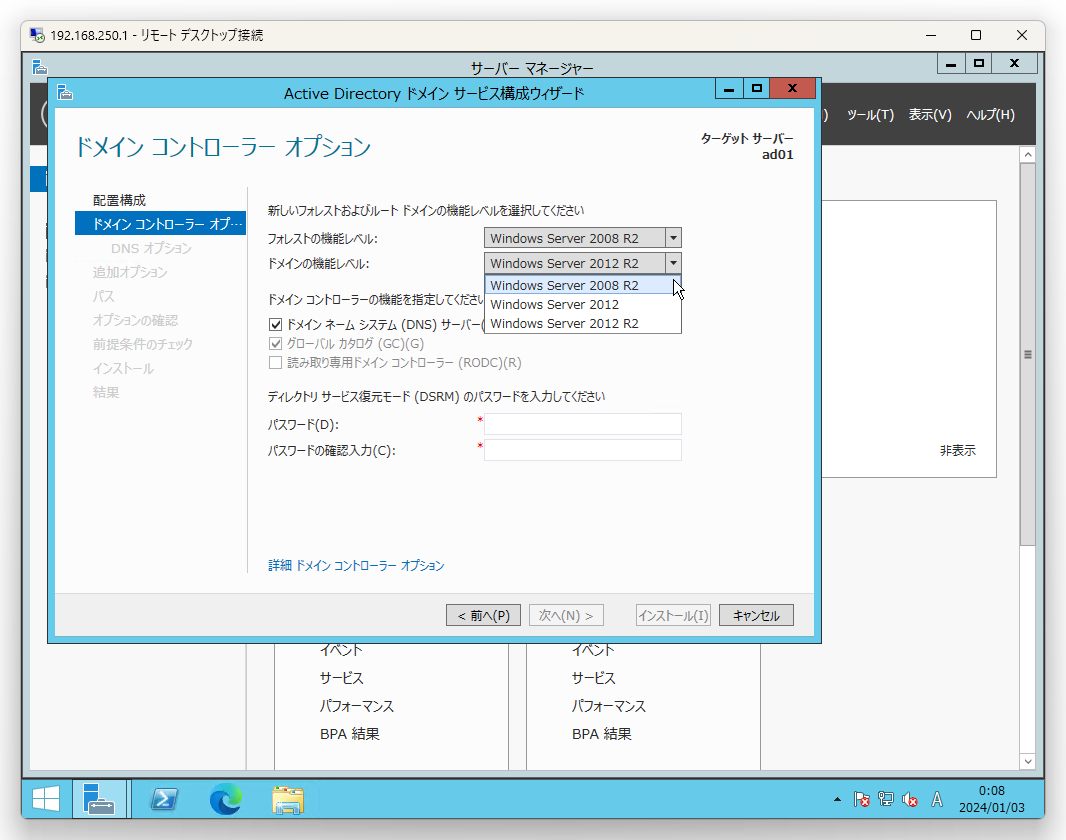Click the Server Manager scrollbar down arrow

tap(1028, 762)
